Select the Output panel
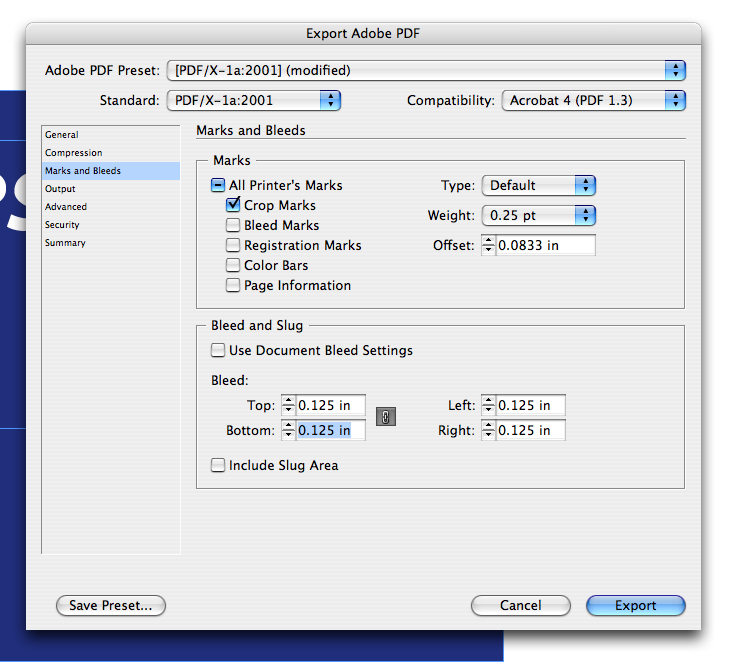This screenshot has height=668, width=734. 111,189
